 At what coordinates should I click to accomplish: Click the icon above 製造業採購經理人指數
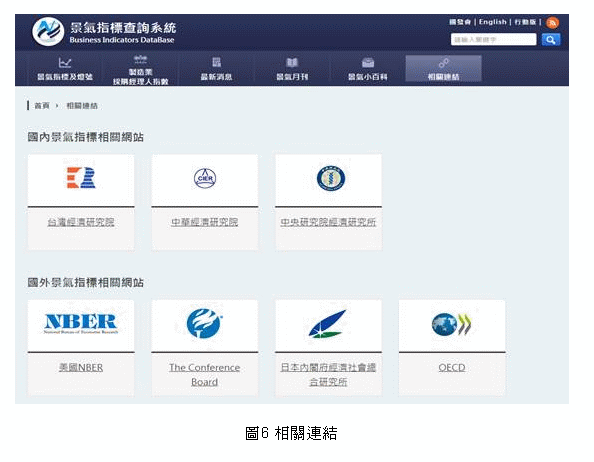141,59
